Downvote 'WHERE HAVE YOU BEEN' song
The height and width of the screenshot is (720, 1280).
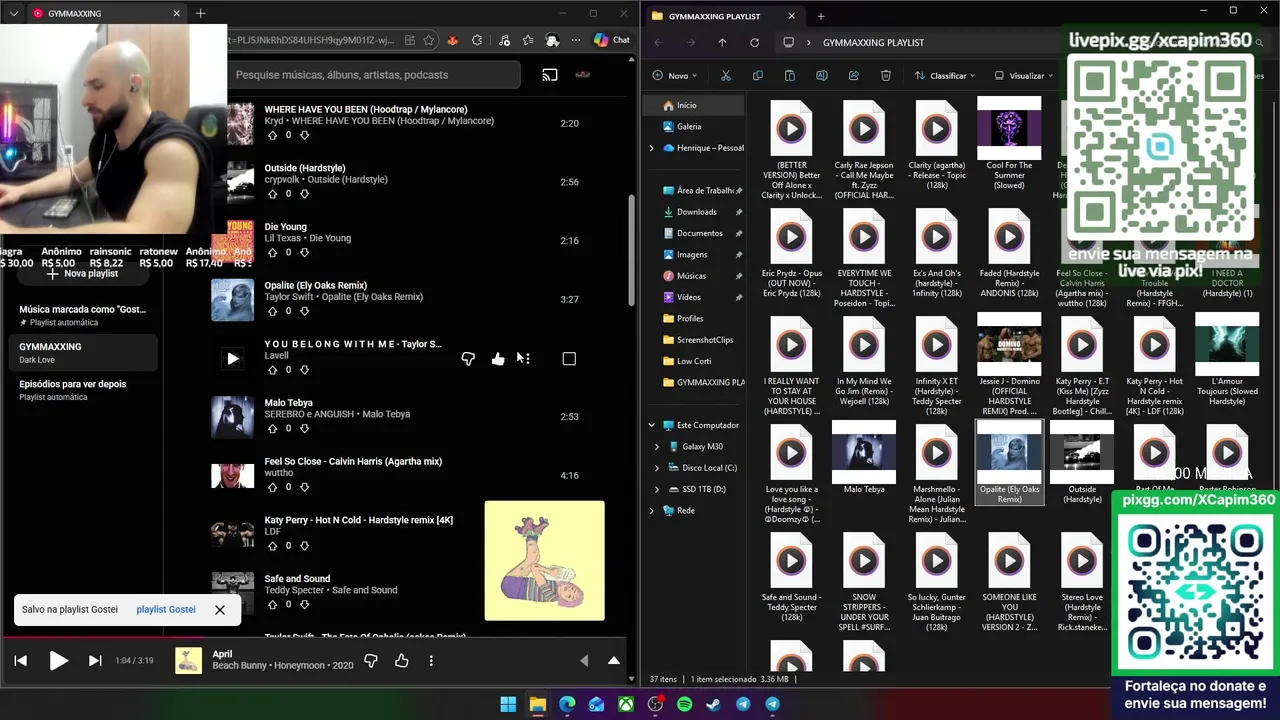coord(305,135)
